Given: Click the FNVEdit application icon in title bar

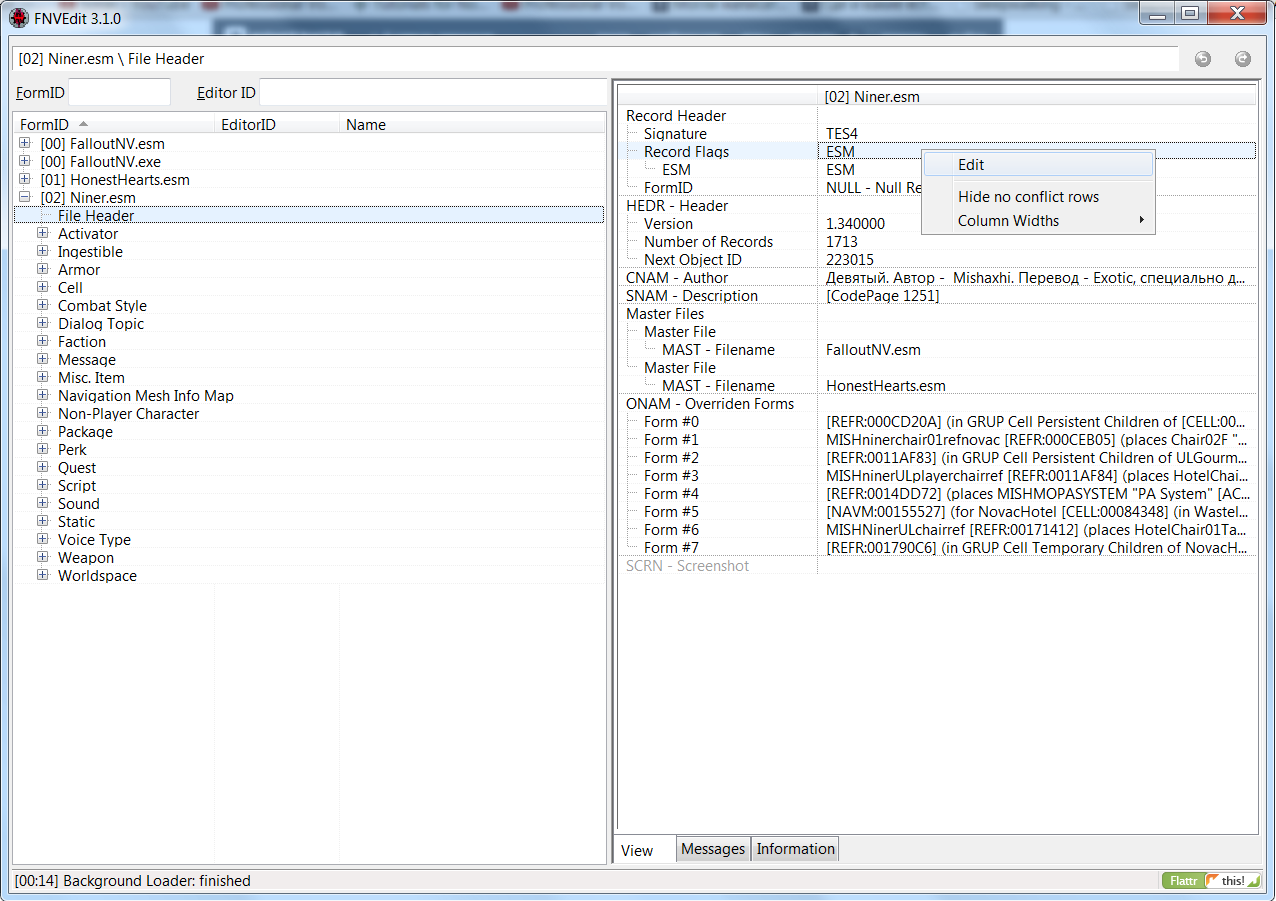Looking at the screenshot, I should coord(18,18).
